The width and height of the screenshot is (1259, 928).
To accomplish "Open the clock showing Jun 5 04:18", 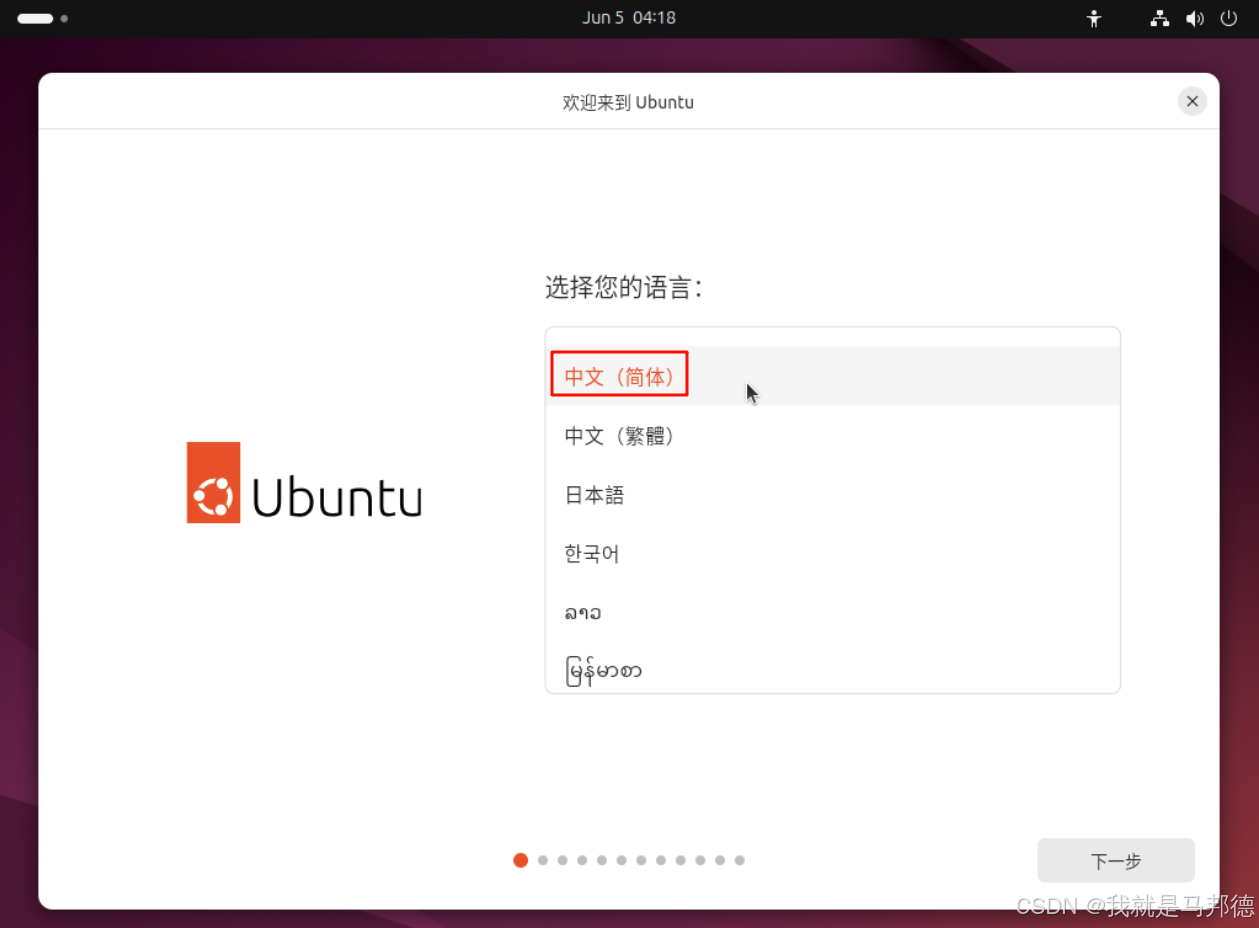I will (x=629, y=18).
